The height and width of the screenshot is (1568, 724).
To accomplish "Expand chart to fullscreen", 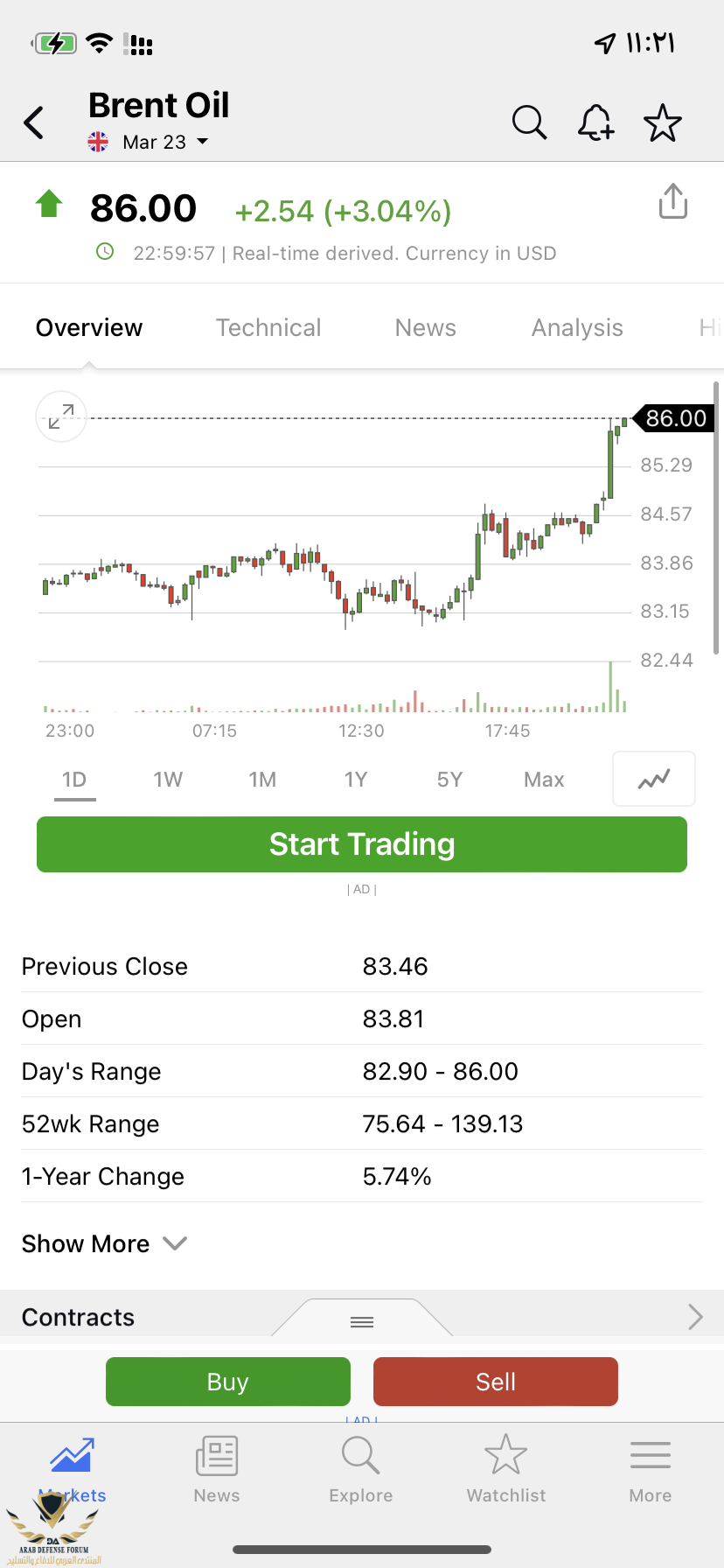I will [61, 416].
